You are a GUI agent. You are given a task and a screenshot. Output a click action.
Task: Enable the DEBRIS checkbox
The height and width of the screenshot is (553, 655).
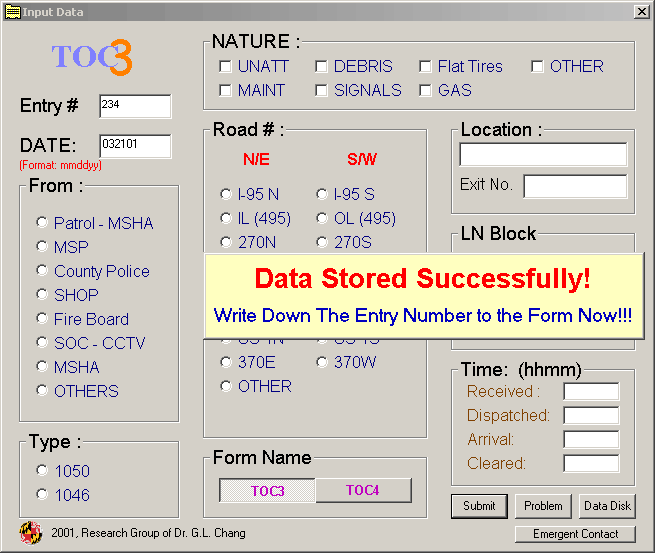click(322, 67)
